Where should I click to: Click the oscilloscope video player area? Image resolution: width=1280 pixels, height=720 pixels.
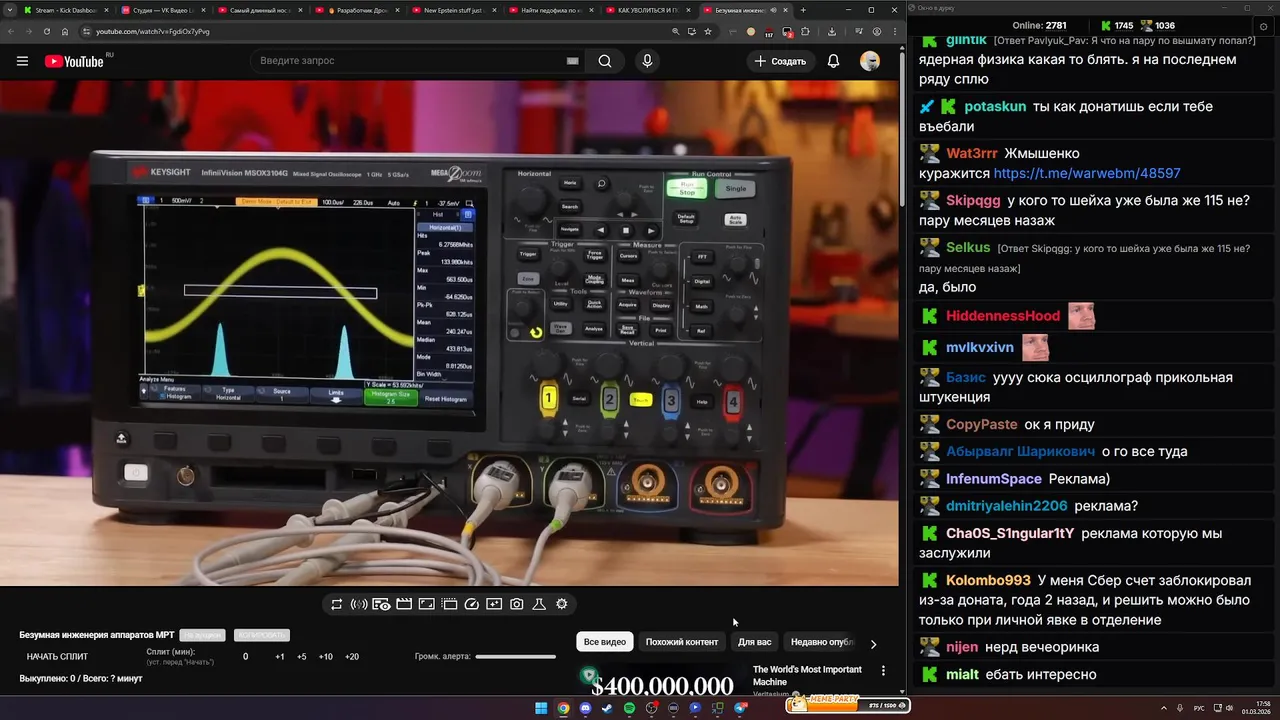point(449,333)
